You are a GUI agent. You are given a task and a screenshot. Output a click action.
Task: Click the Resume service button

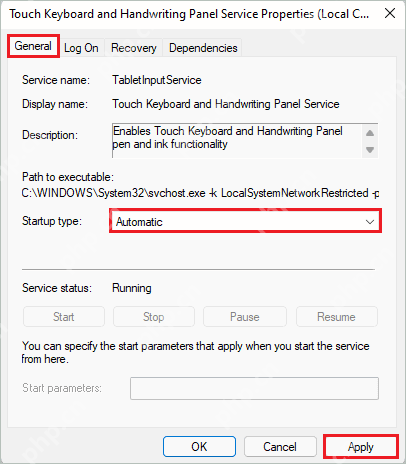coord(337,317)
